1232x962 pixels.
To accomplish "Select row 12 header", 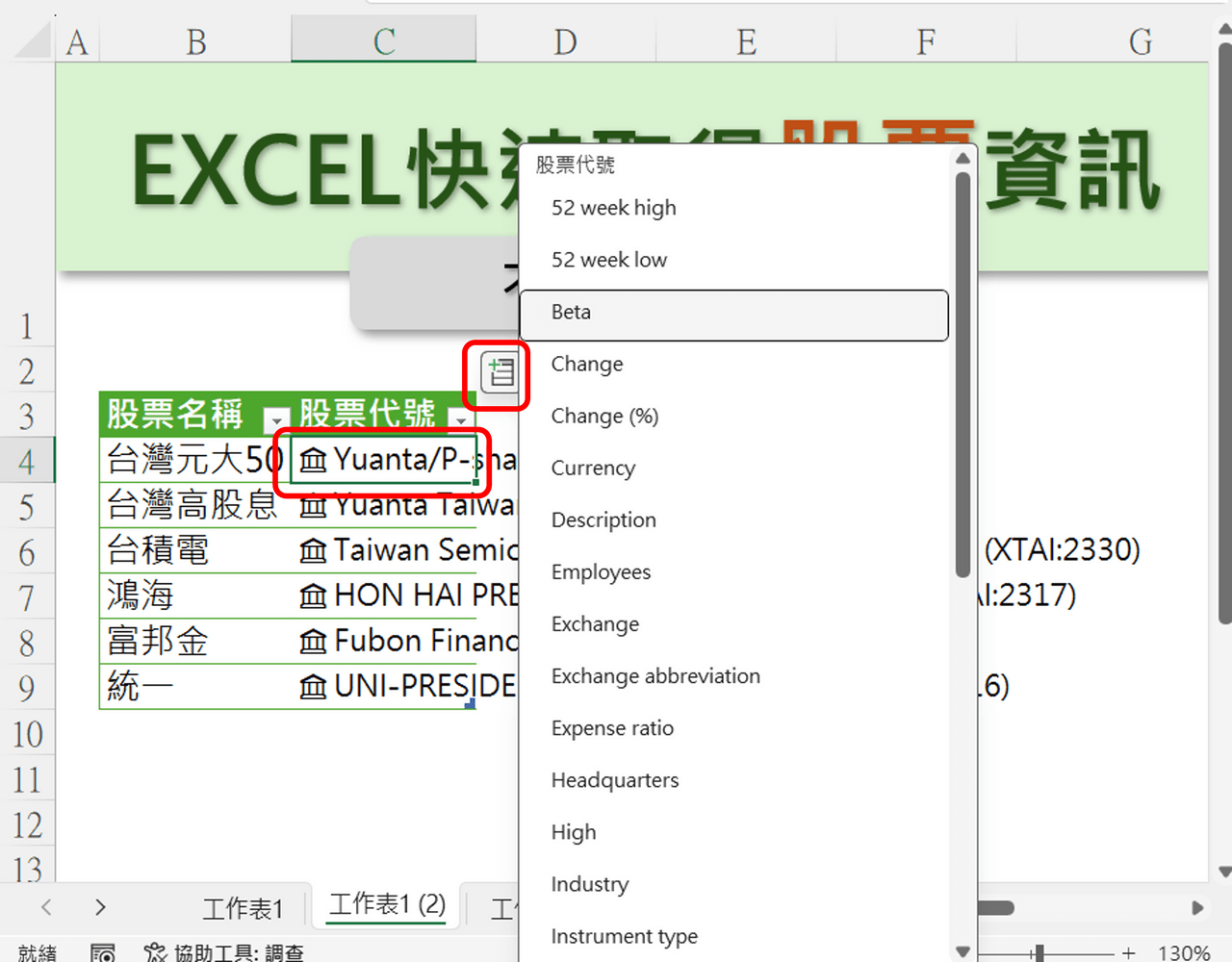I will (27, 825).
